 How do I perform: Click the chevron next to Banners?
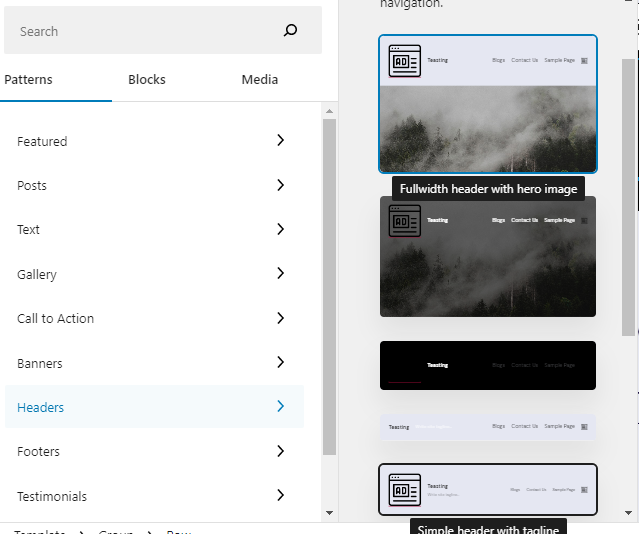coord(280,362)
